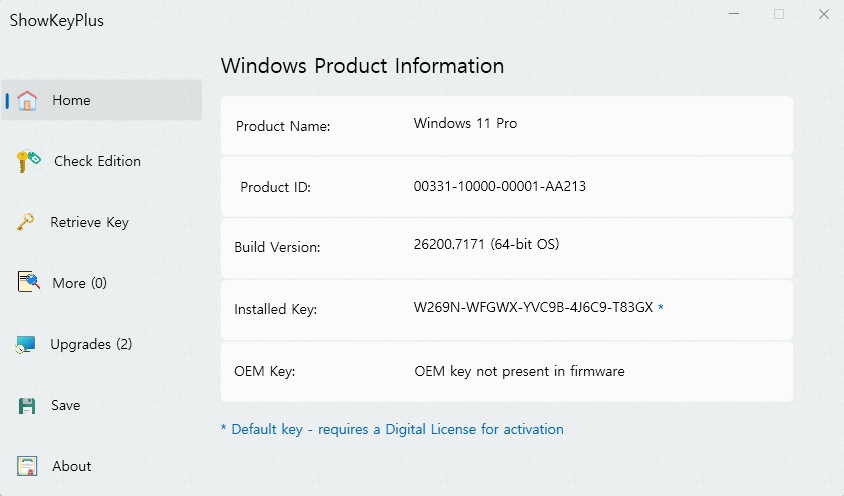Open the Check Edition page

[97, 161]
